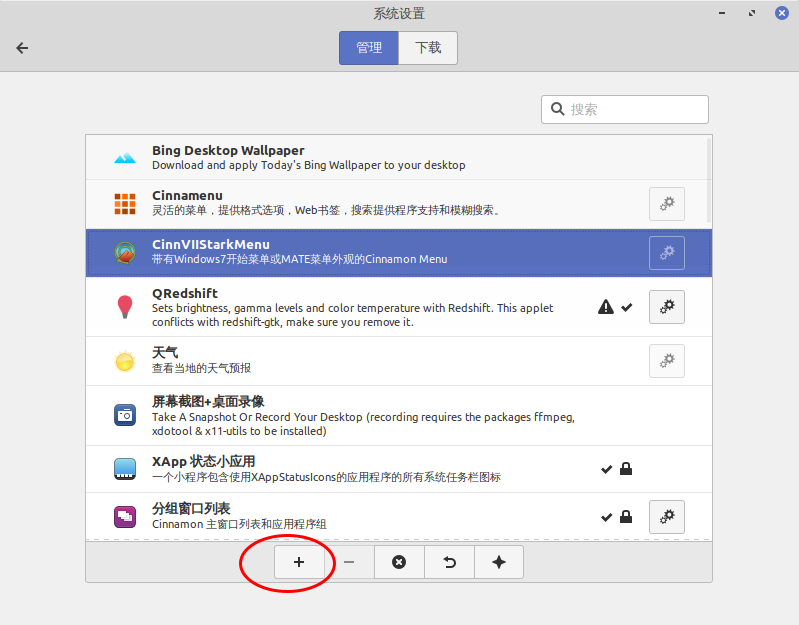Click the 天气 sun icon
Image resolution: width=799 pixels, height=625 pixels.
[125, 361]
